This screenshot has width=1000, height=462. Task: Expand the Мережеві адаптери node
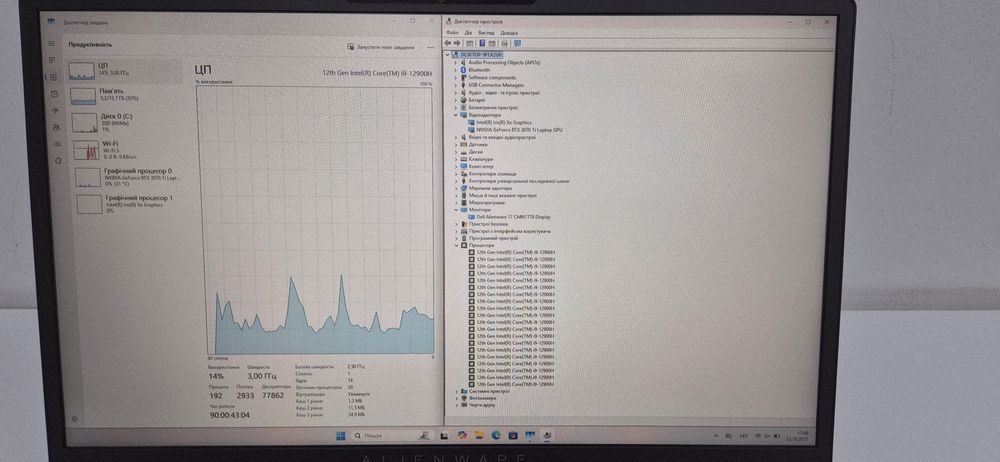(x=456, y=188)
